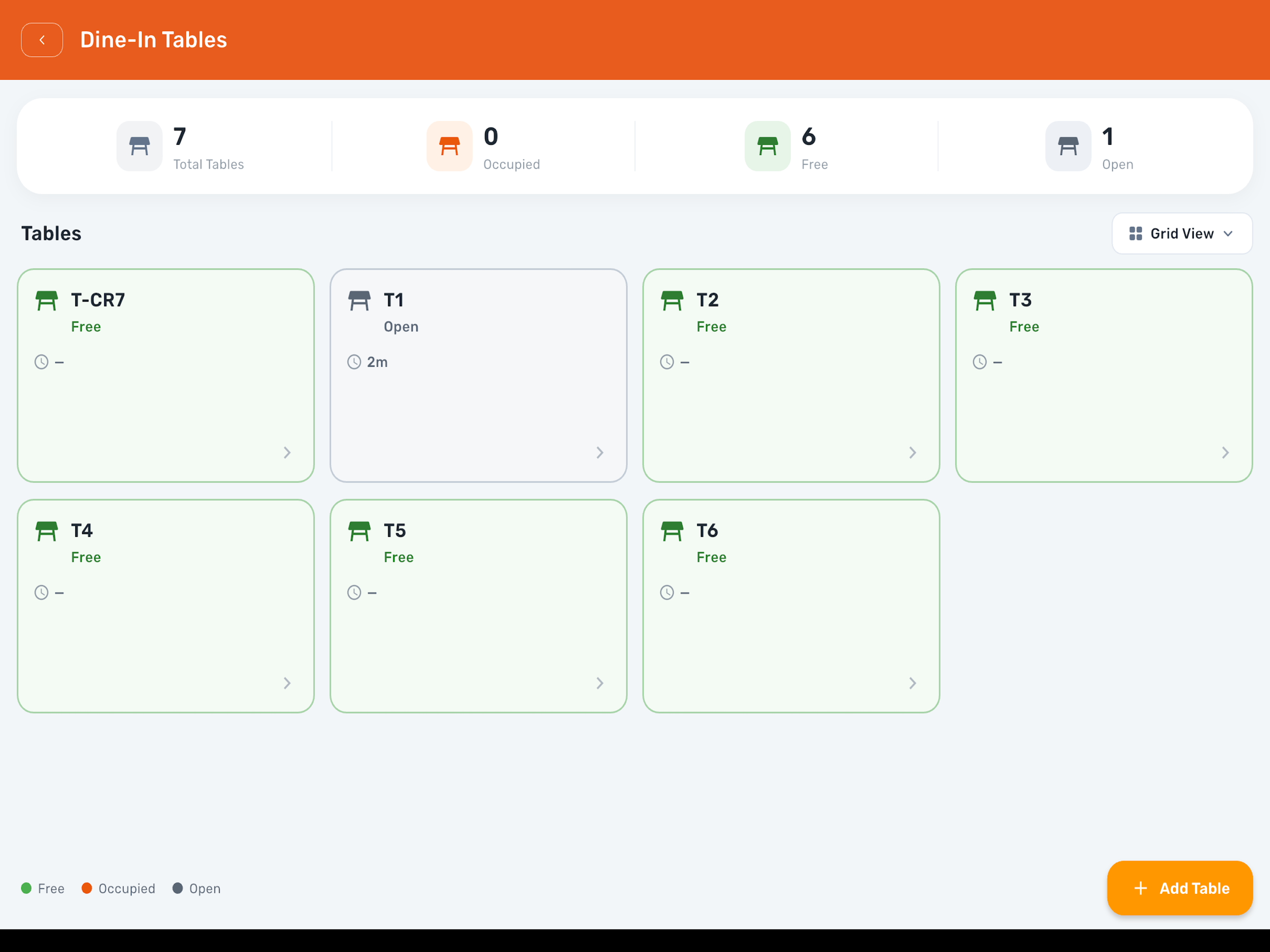
Task: Click the Open legend label at bottom
Action: (205, 889)
